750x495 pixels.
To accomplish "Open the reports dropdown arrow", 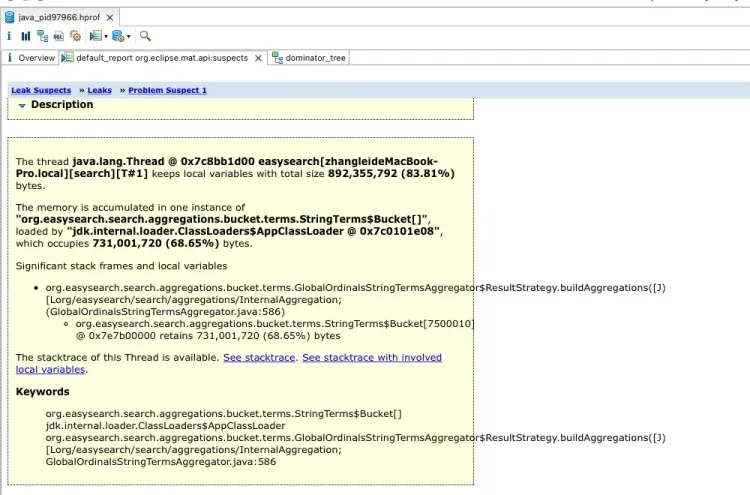I will [x=106, y=36].
